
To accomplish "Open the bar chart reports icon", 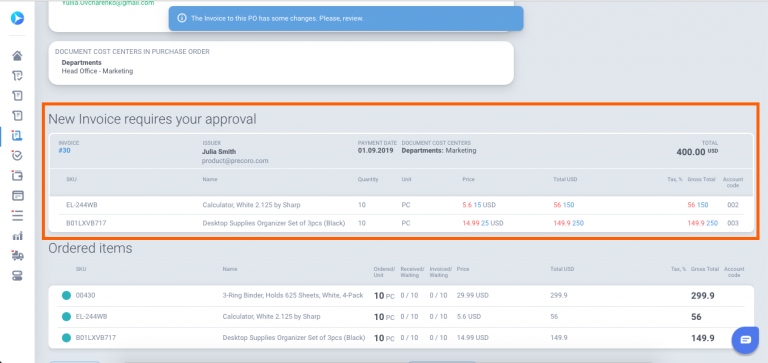I will [x=17, y=236].
